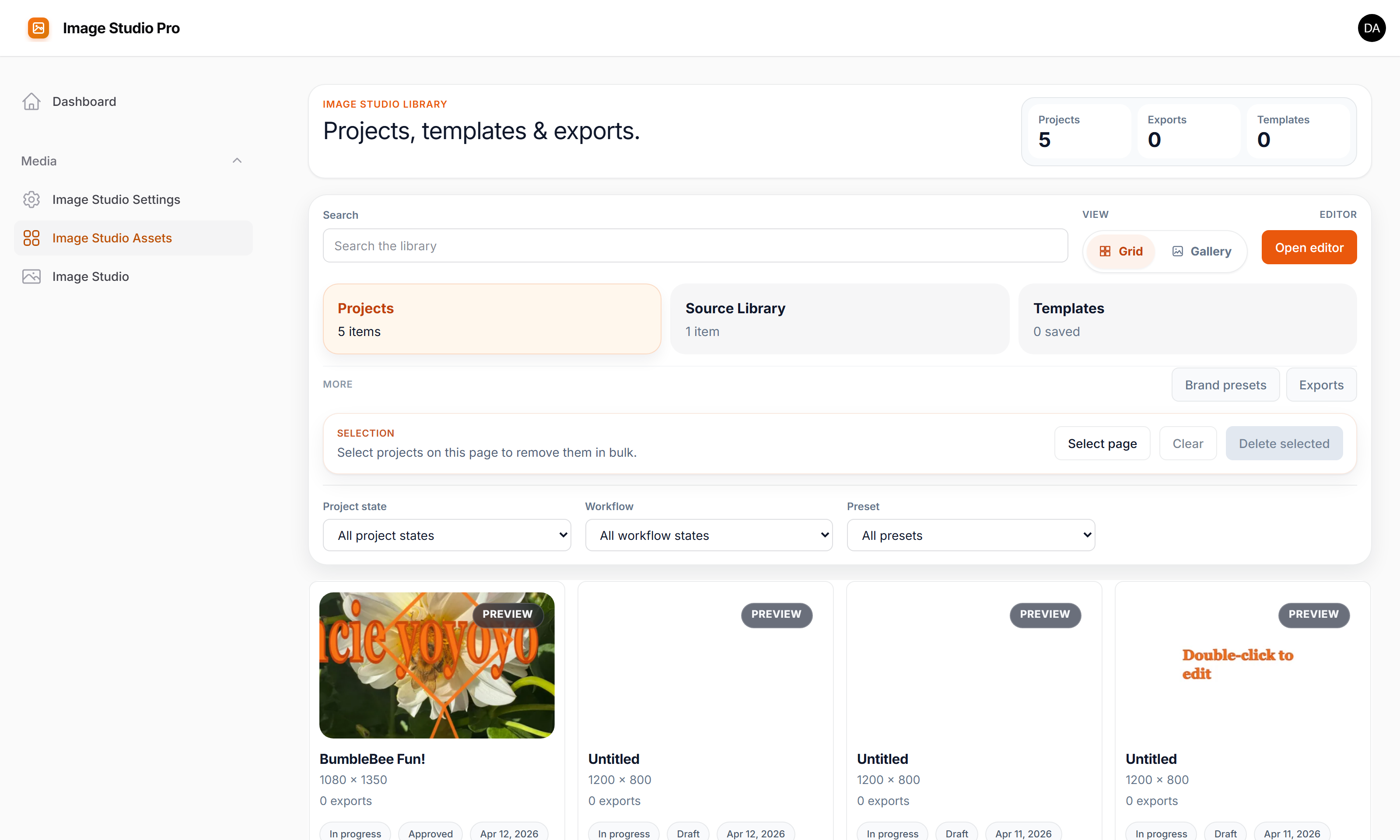Click the Image Studio Pro logo icon
Viewport: 1400px width, 840px height.
click(37, 28)
